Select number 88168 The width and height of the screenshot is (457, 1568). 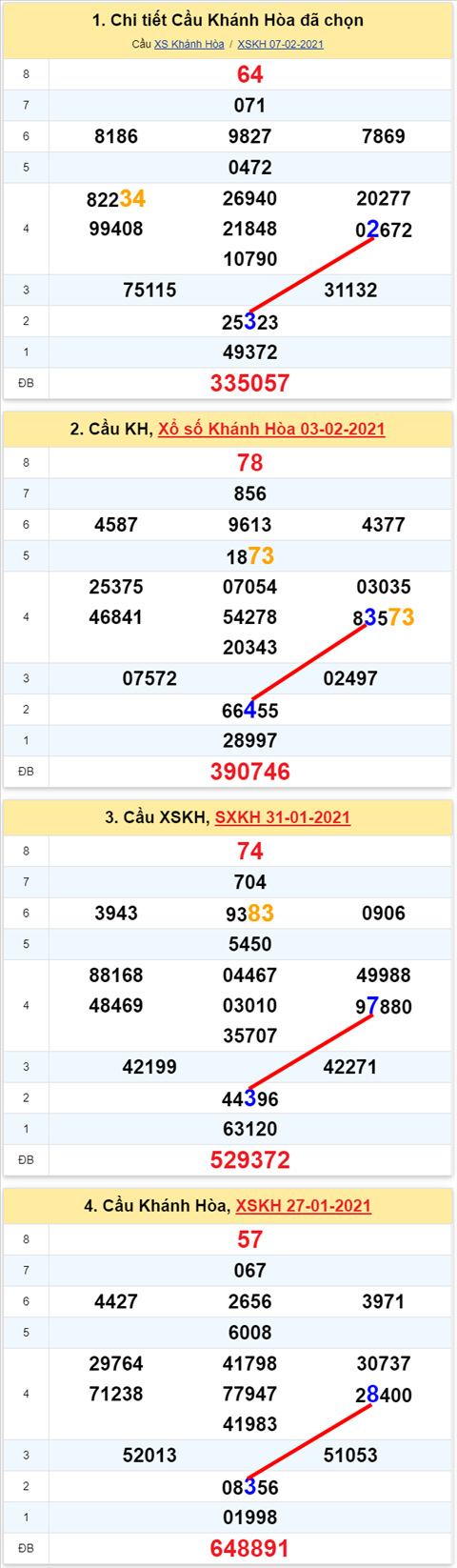(116, 975)
